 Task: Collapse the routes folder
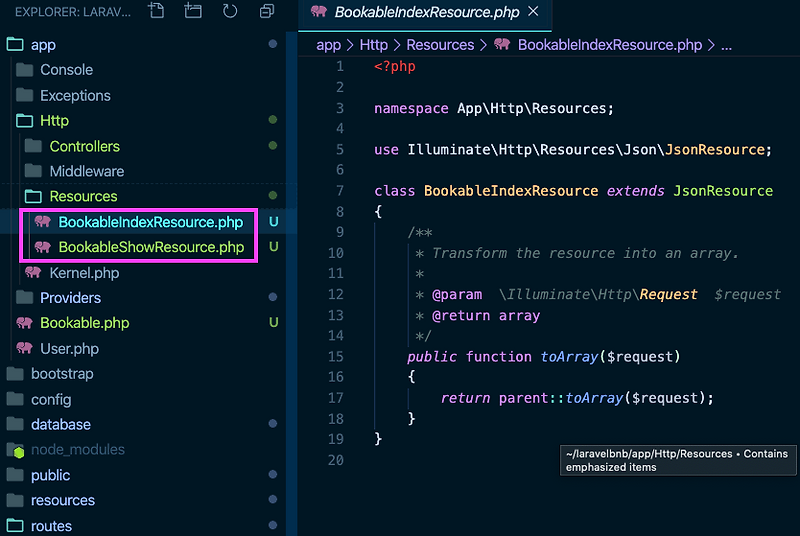[x=143, y=526]
